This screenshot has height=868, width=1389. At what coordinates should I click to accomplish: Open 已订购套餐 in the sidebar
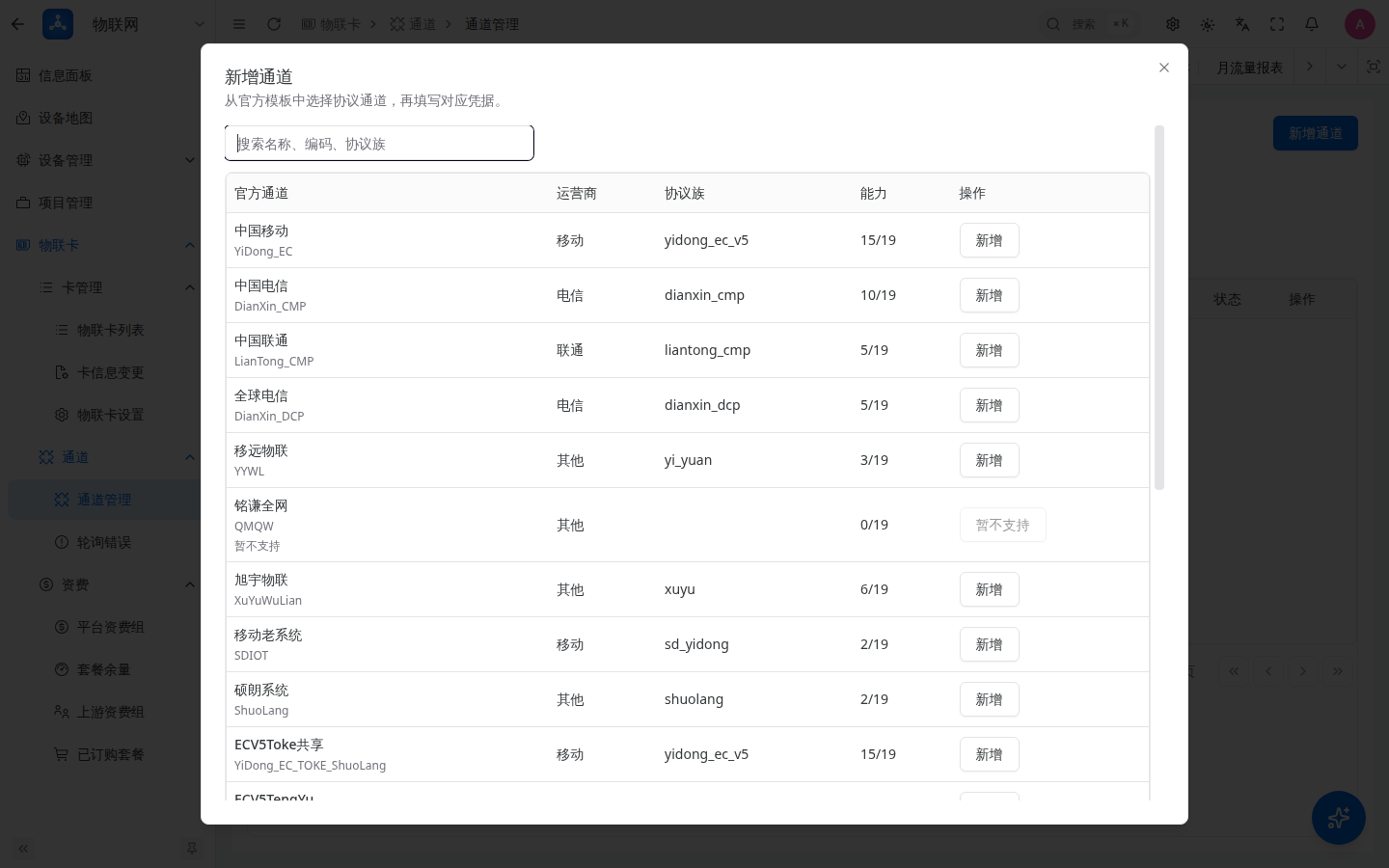click(107, 754)
